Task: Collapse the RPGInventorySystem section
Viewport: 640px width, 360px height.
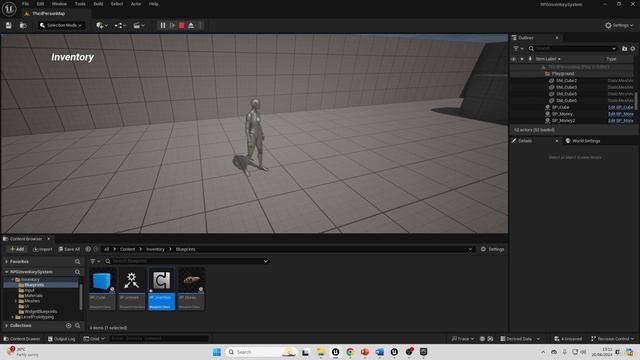Action: click(7, 272)
